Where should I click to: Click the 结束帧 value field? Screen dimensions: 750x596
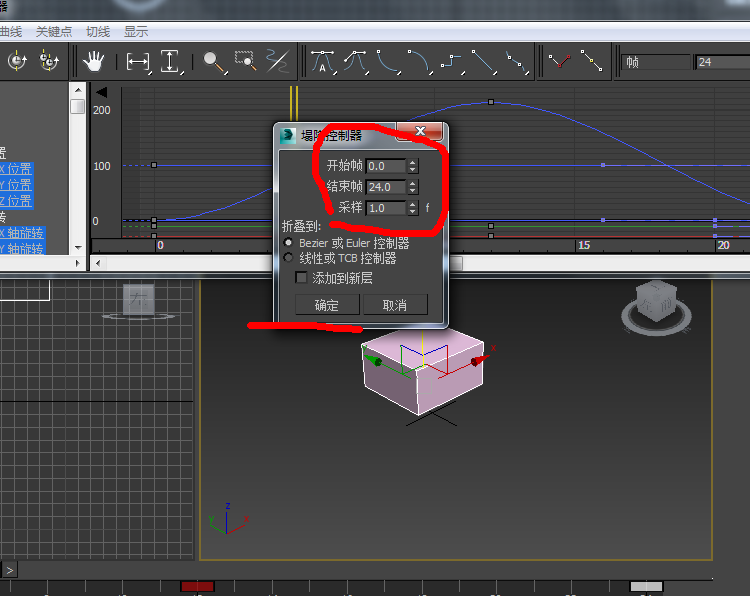[x=386, y=187]
